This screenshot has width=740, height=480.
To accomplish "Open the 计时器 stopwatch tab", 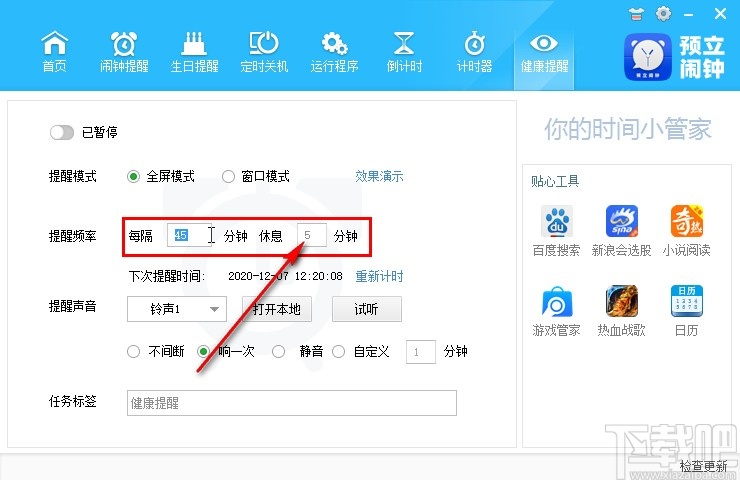I will [474, 52].
